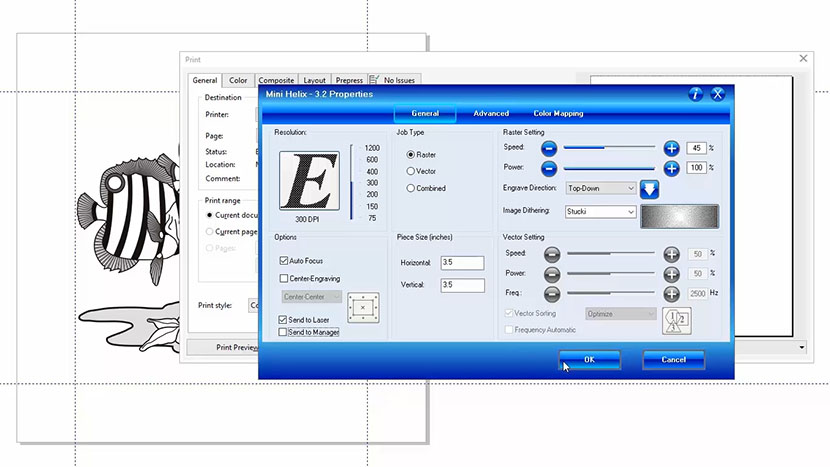Decrease raster speed with minus button
This screenshot has width=830, height=467.
[x=549, y=147]
